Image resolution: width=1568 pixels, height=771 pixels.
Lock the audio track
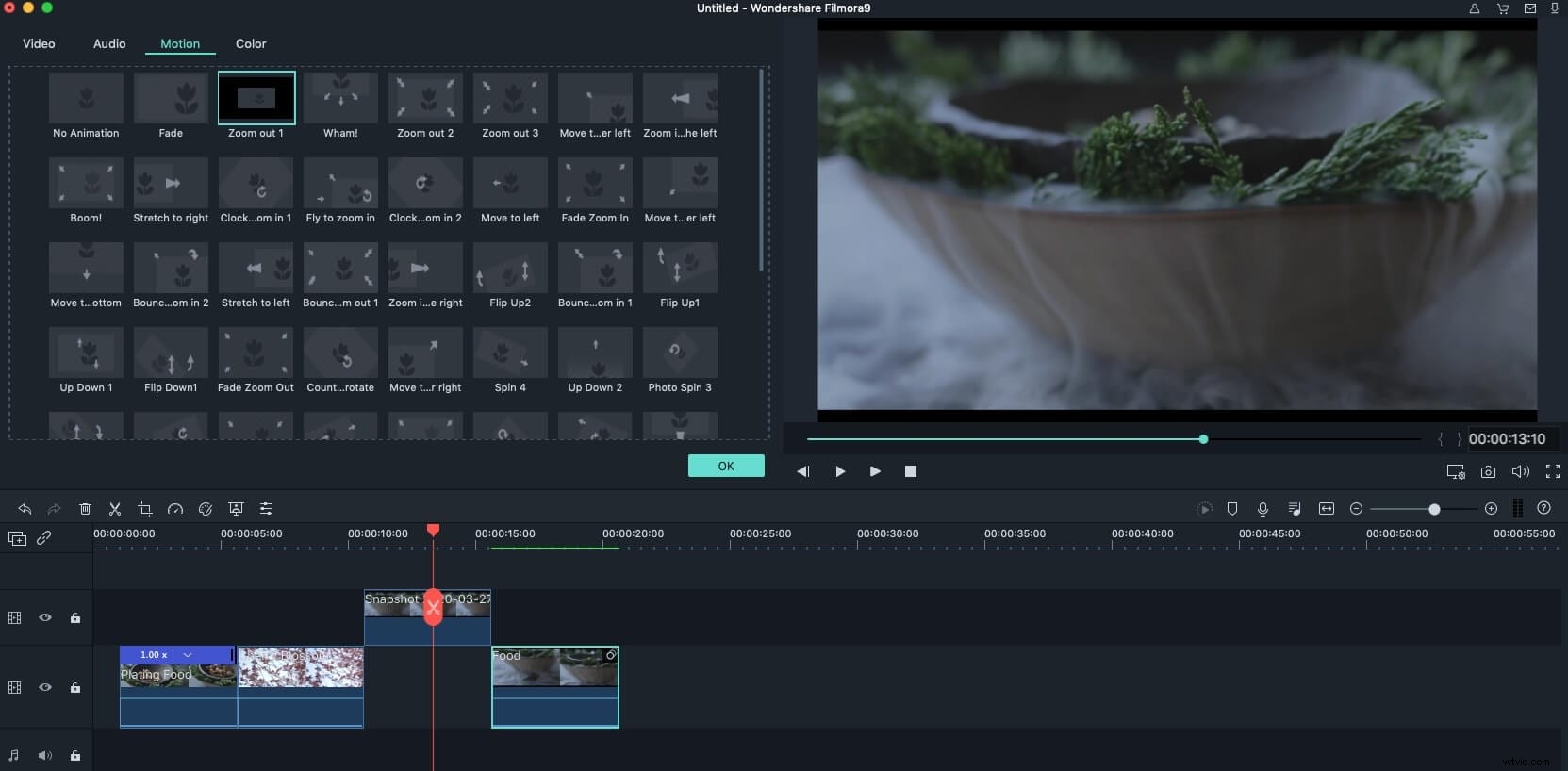(x=75, y=755)
